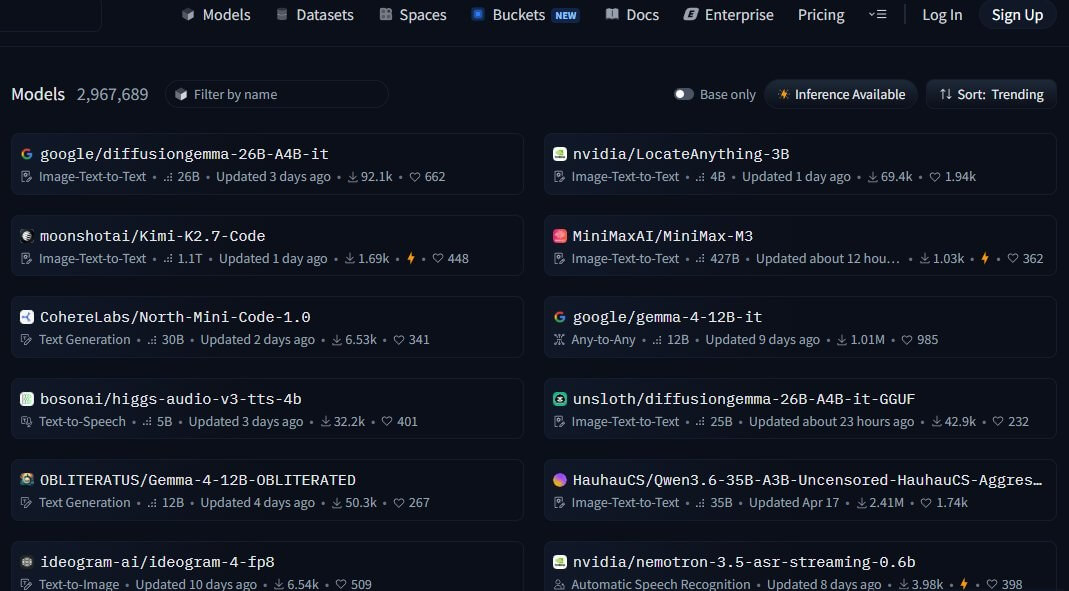The image size is (1069, 591).
Task: Toggle the Base only switch
Action: point(684,94)
